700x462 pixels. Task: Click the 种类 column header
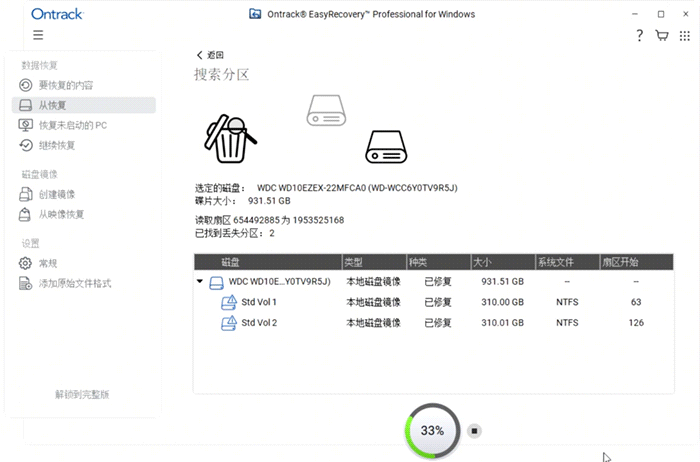[x=438, y=262]
